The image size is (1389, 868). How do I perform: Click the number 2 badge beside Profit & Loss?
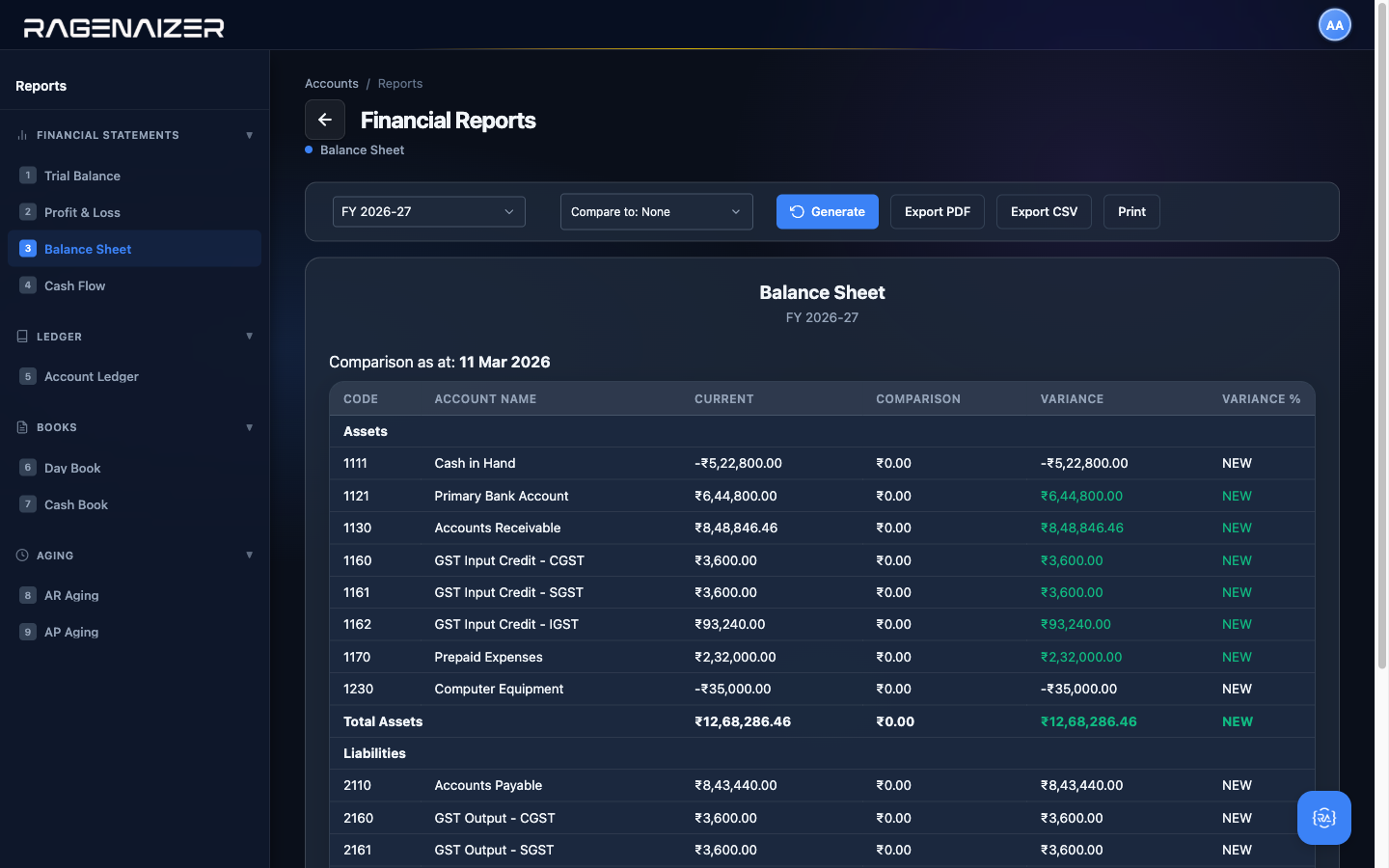pyautogui.click(x=28, y=212)
